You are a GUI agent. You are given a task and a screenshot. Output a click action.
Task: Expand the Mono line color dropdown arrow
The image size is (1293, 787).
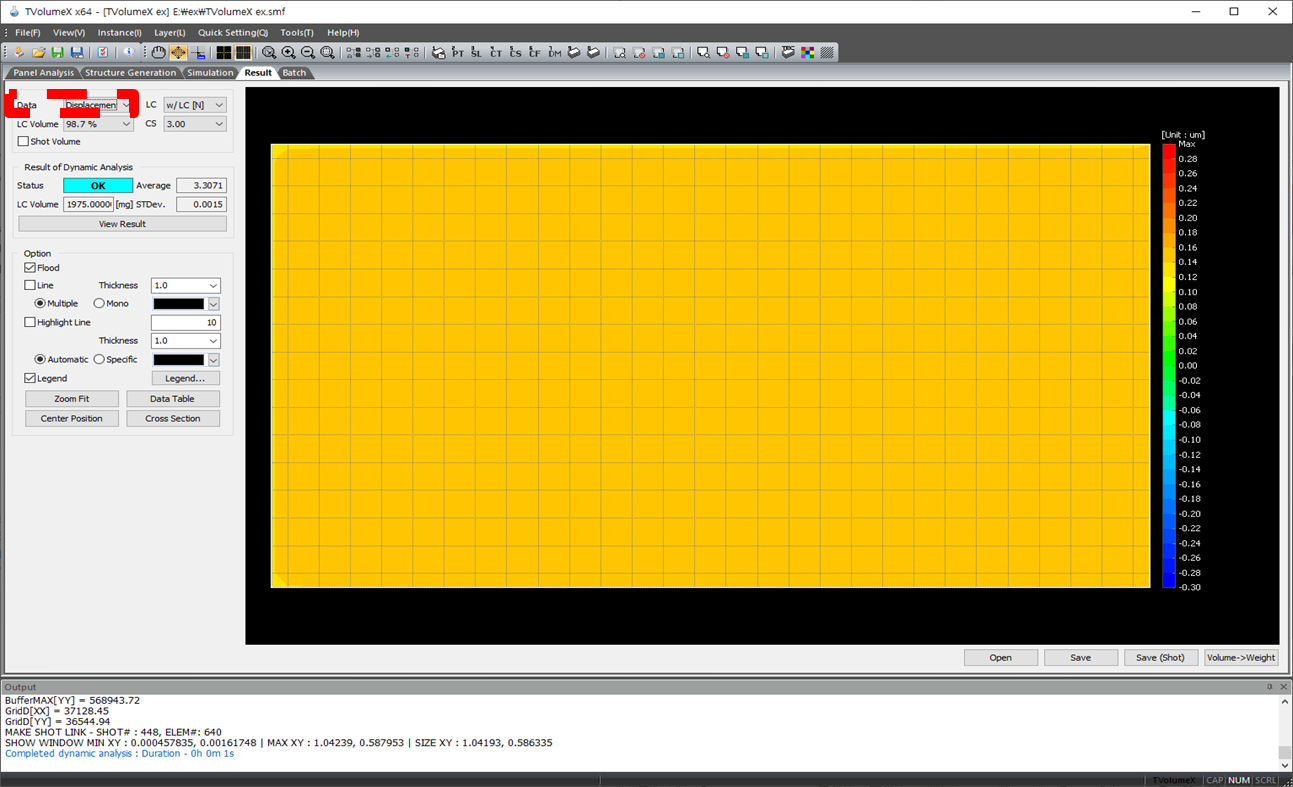[213, 304]
